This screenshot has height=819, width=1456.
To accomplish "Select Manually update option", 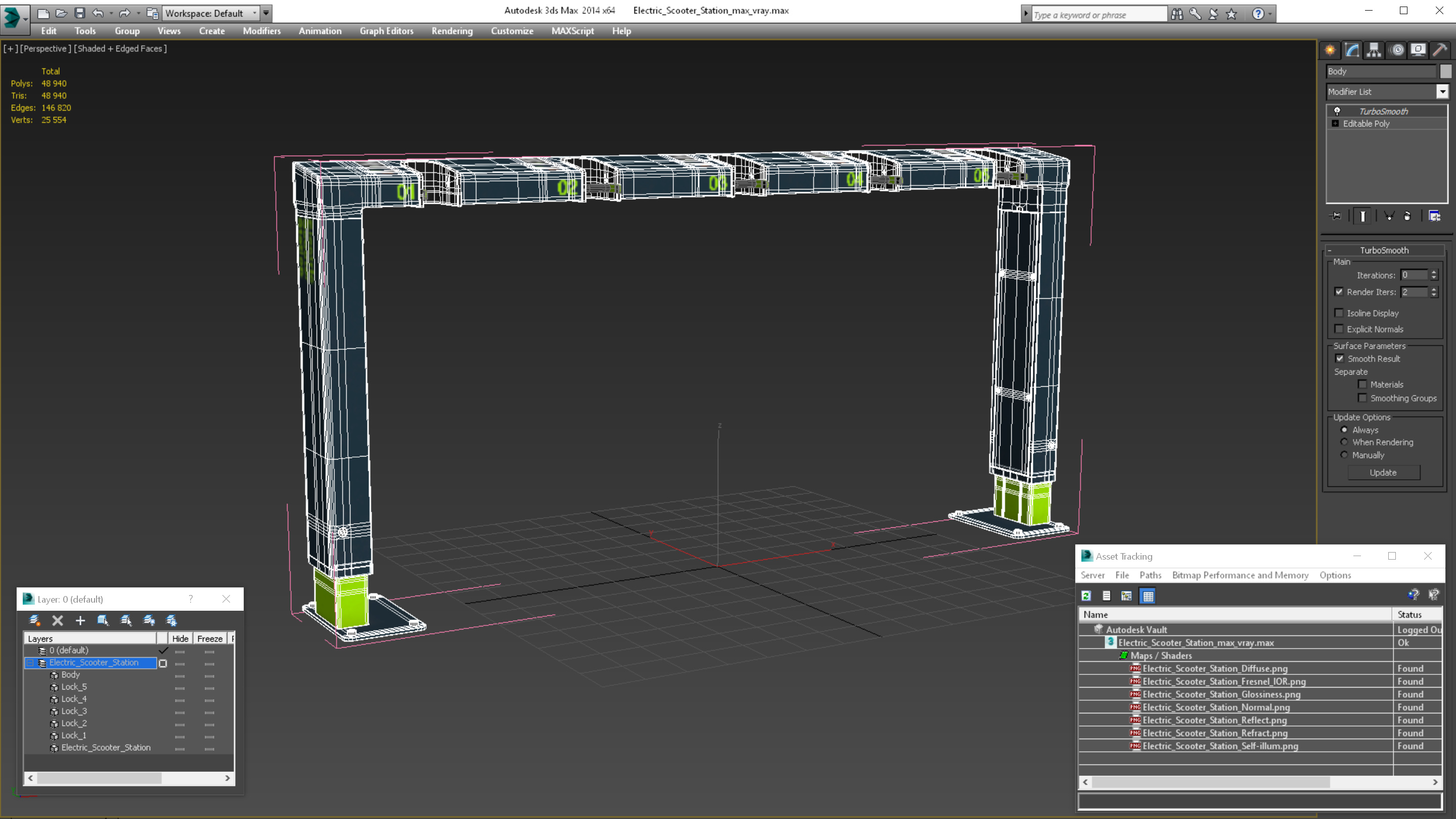I will 1344,455.
